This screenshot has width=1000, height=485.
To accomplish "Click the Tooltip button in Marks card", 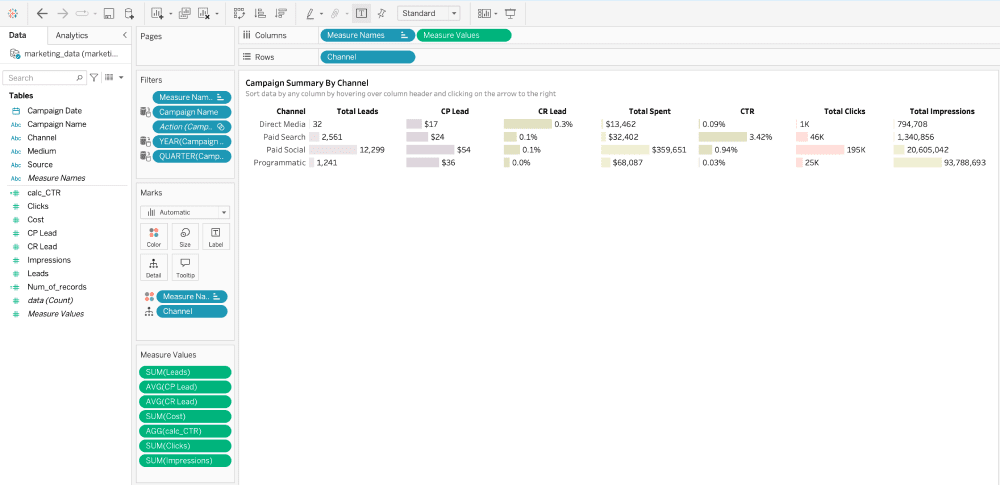I will click(185, 267).
